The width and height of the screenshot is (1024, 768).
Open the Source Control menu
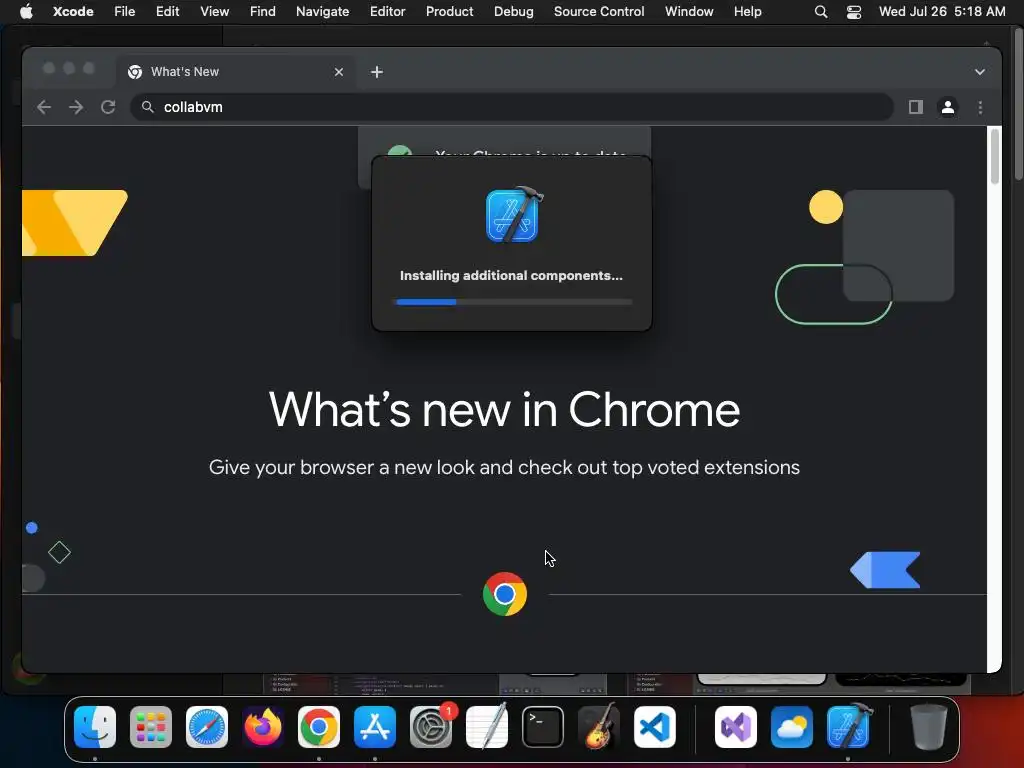pos(599,12)
